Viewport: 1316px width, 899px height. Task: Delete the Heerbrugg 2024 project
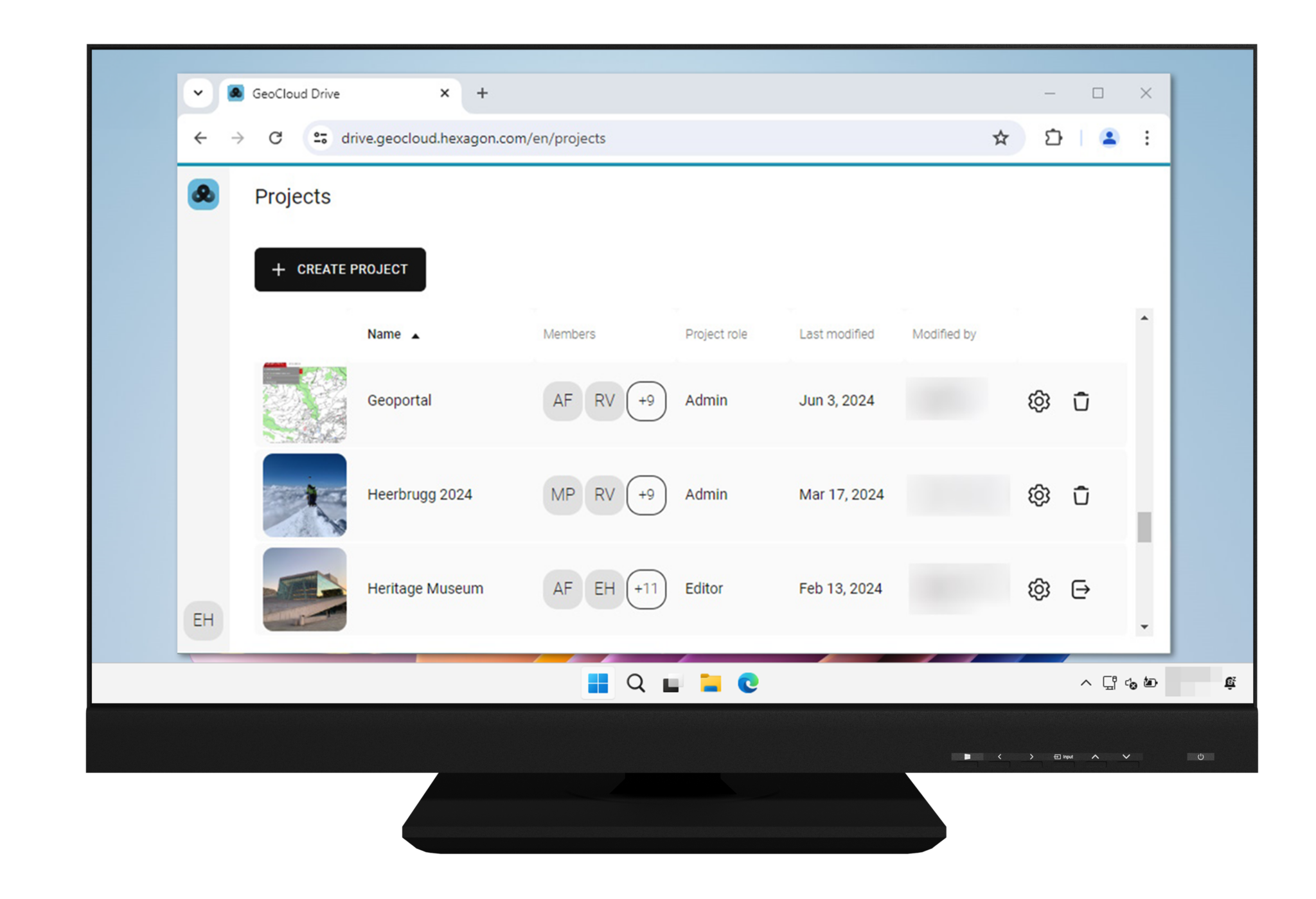click(x=1081, y=495)
